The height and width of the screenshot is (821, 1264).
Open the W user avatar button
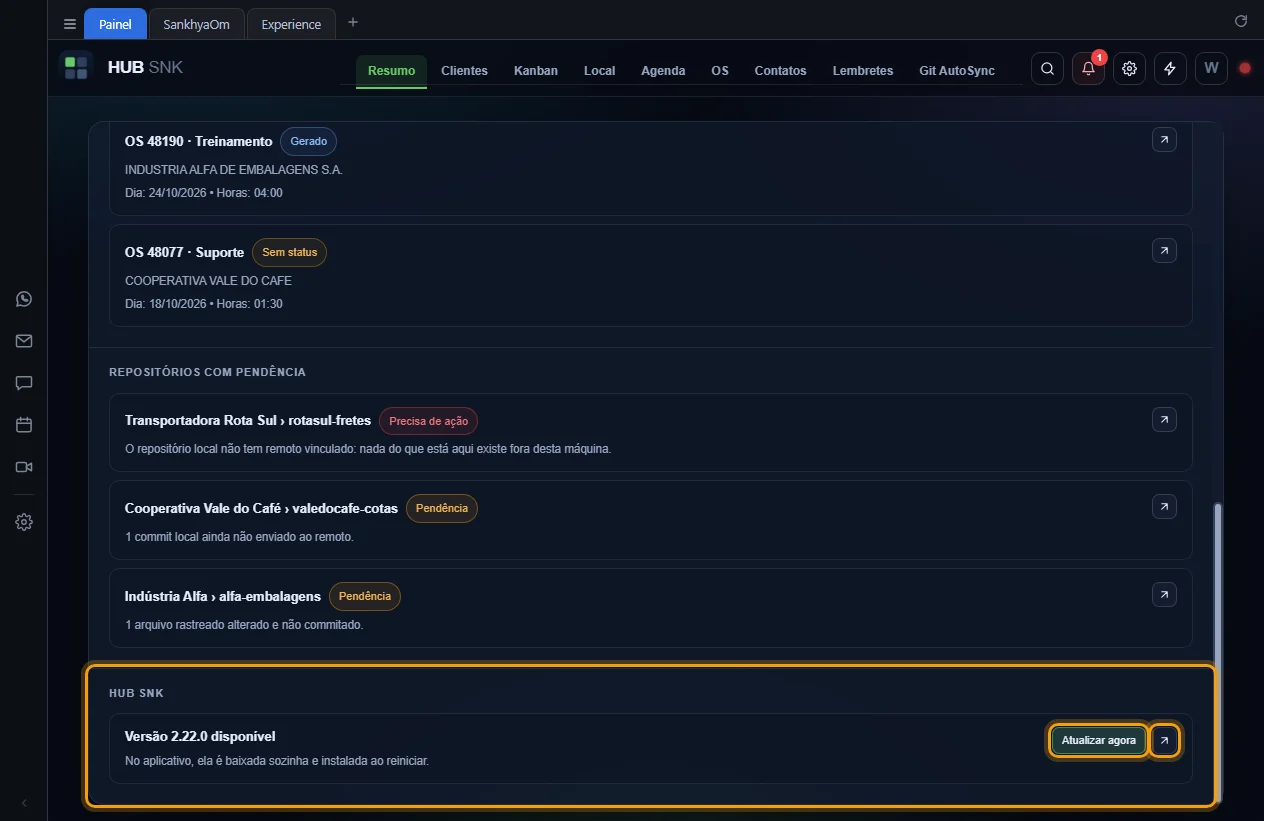[1212, 69]
